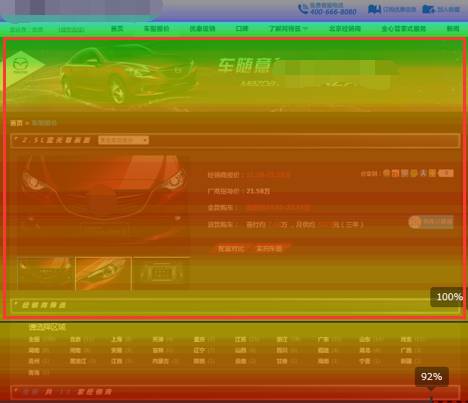
Task: Expand the 了解阿特兹 navigation dropdown
Action: (x=288, y=29)
